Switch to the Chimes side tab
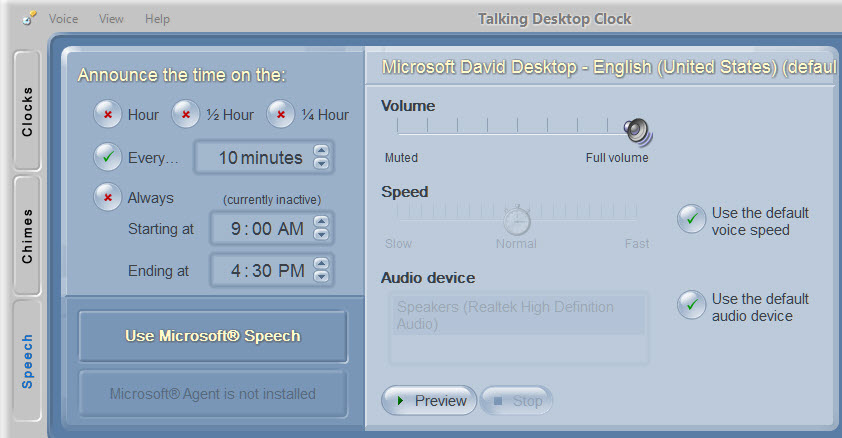Viewport: 842px width, 438px height. [x=27, y=236]
